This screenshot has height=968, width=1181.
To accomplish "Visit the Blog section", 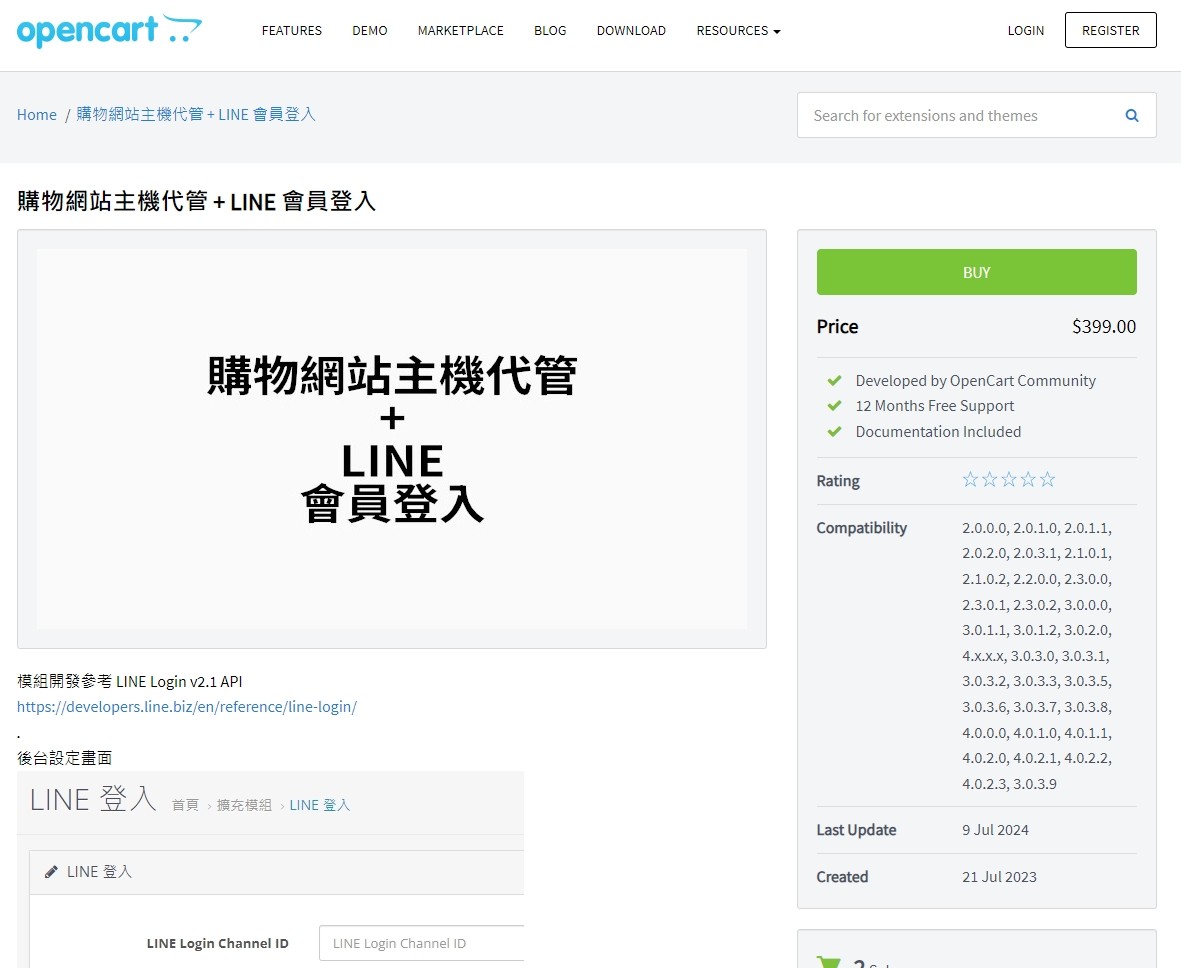I will 550,31.
